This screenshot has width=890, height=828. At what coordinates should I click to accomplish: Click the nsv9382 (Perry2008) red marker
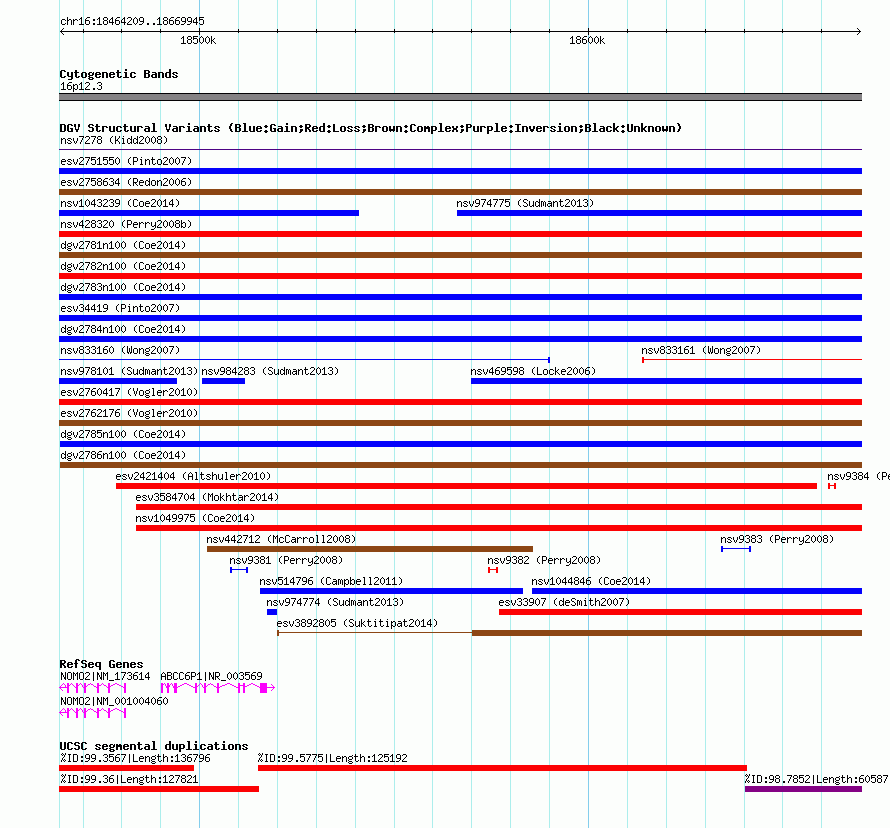point(493,570)
